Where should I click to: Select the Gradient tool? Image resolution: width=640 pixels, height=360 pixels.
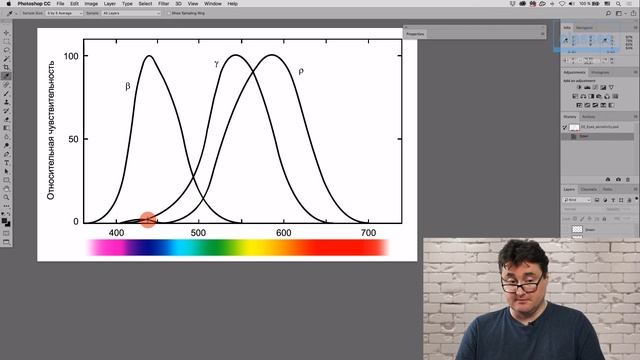(x=6, y=128)
